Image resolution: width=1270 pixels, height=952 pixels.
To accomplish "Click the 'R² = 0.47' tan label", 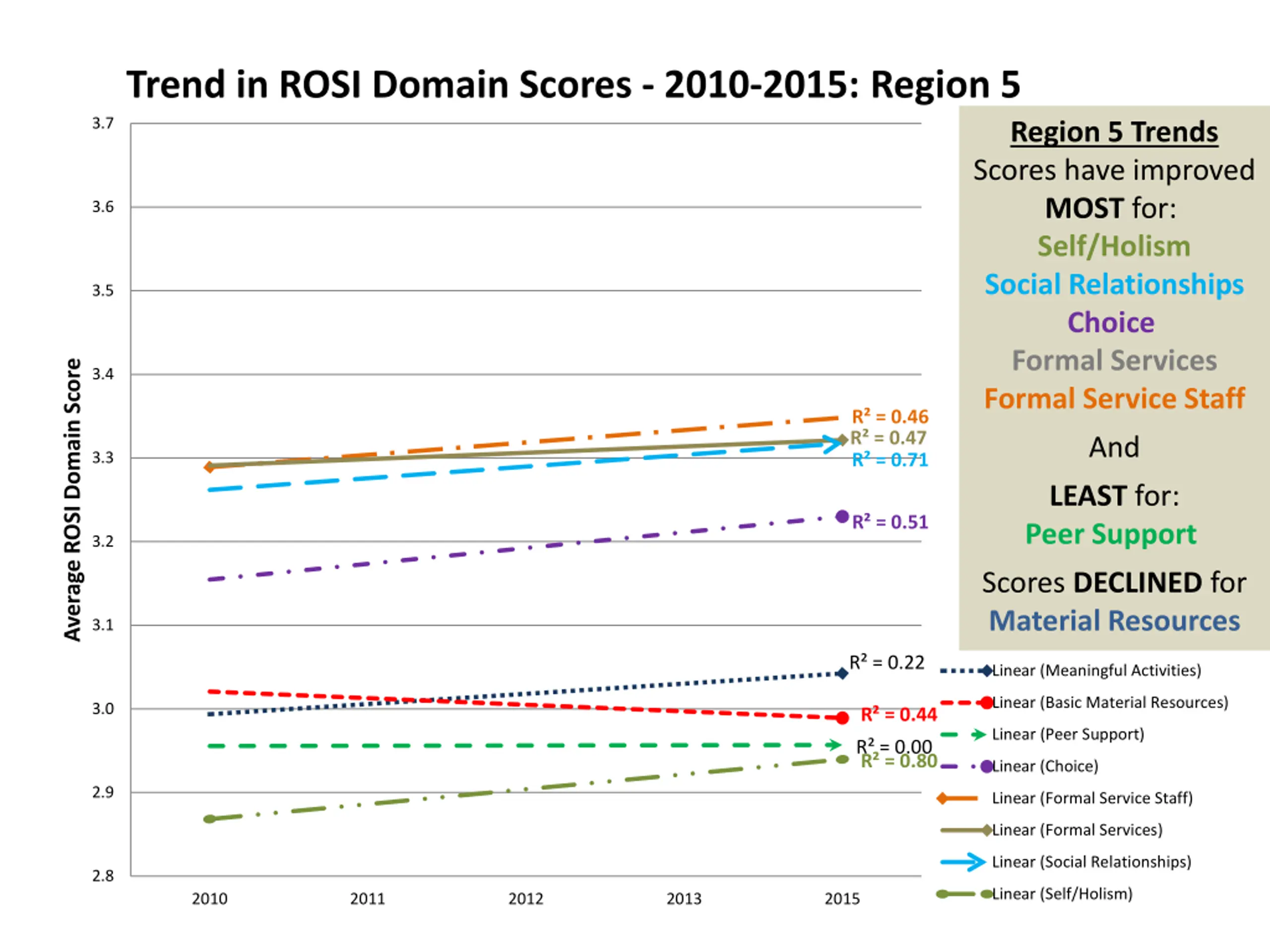I will (x=888, y=438).
